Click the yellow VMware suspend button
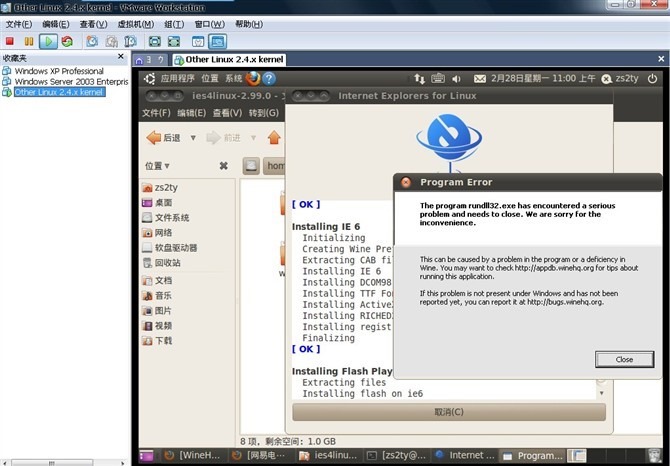Viewport: 670px width, 466px height. [29, 41]
